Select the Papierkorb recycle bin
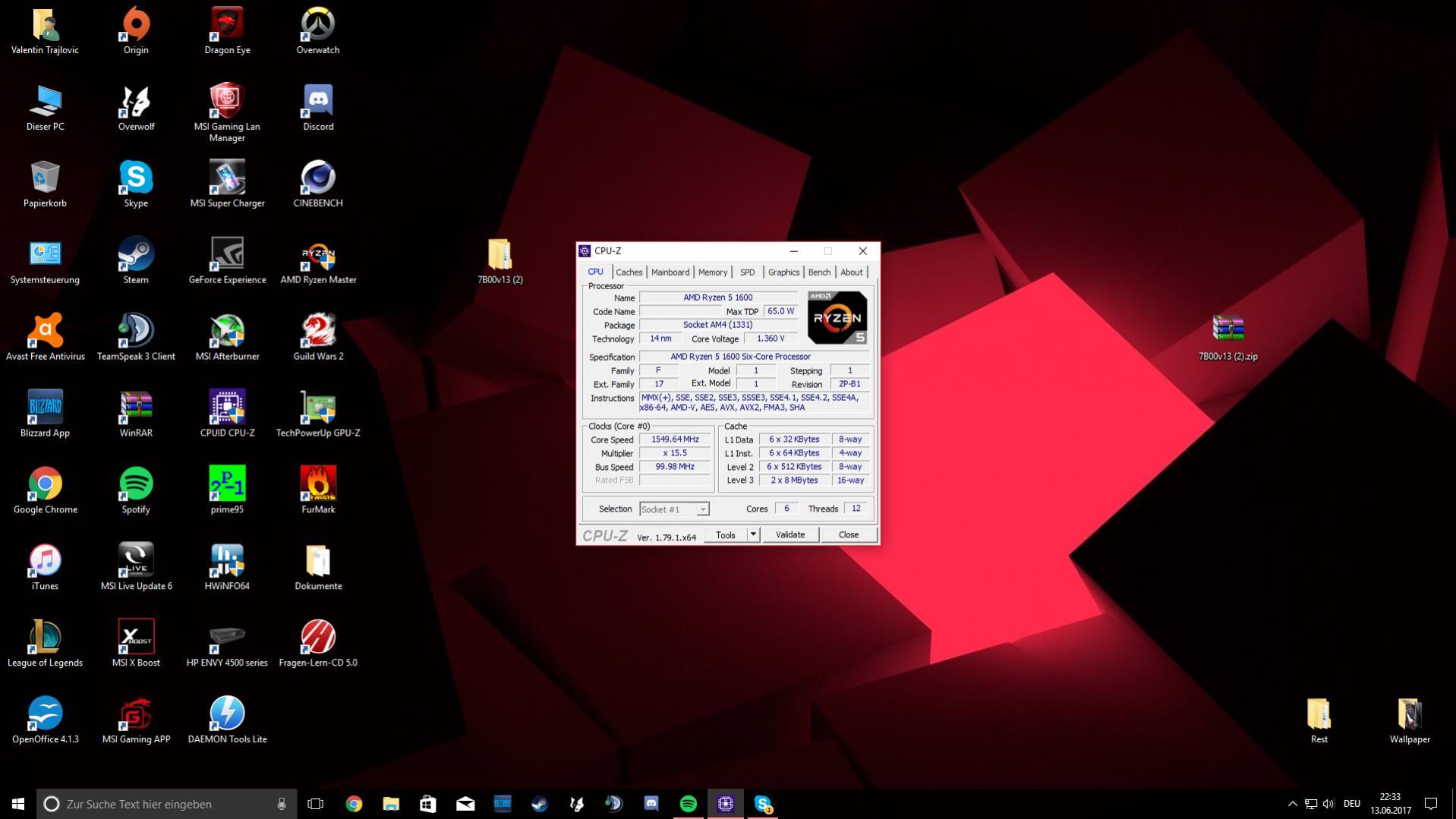The height and width of the screenshot is (819, 1456). pos(45,184)
